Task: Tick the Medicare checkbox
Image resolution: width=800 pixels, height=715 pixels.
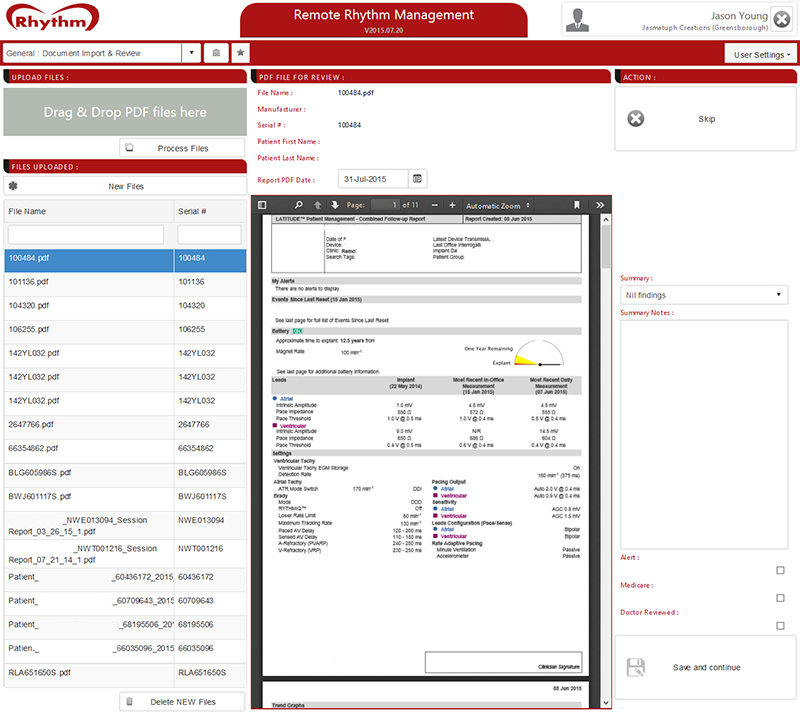Action: tap(780, 598)
